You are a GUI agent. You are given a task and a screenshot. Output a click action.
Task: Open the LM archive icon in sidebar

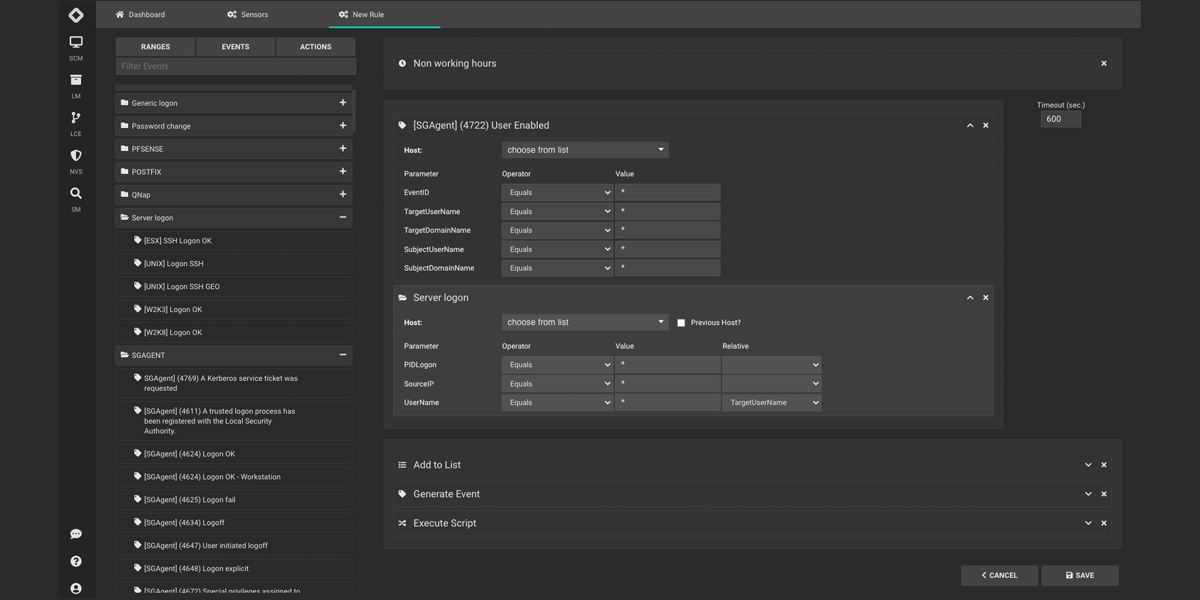76,80
